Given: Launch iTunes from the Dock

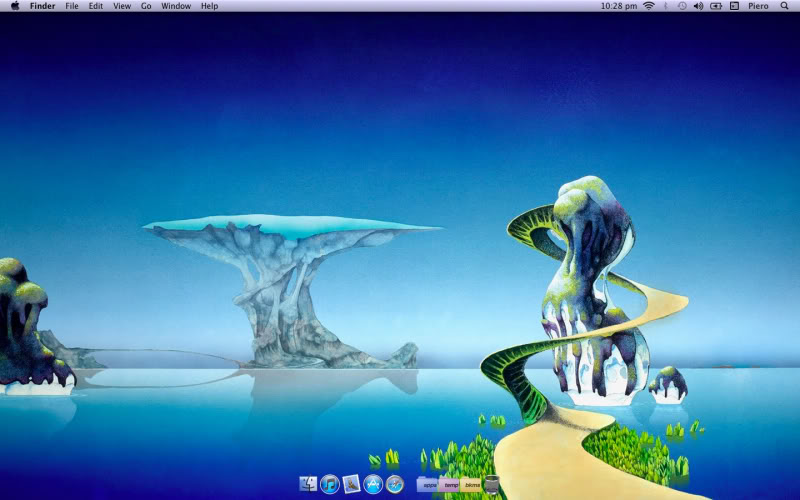Looking at the screenshot, I should click(x=330, y=484).
